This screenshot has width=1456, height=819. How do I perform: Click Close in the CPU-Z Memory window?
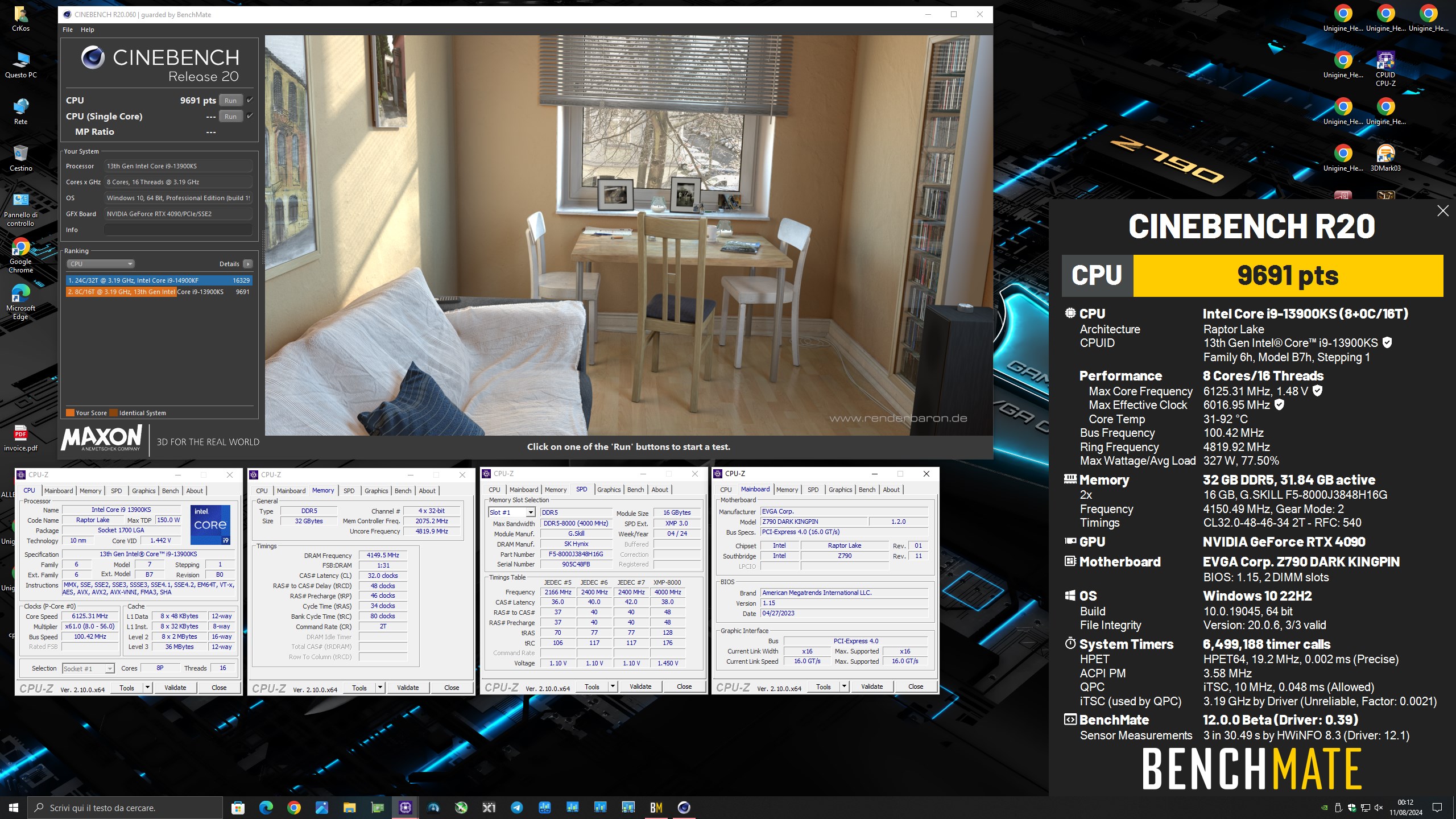tap(452, 688)
